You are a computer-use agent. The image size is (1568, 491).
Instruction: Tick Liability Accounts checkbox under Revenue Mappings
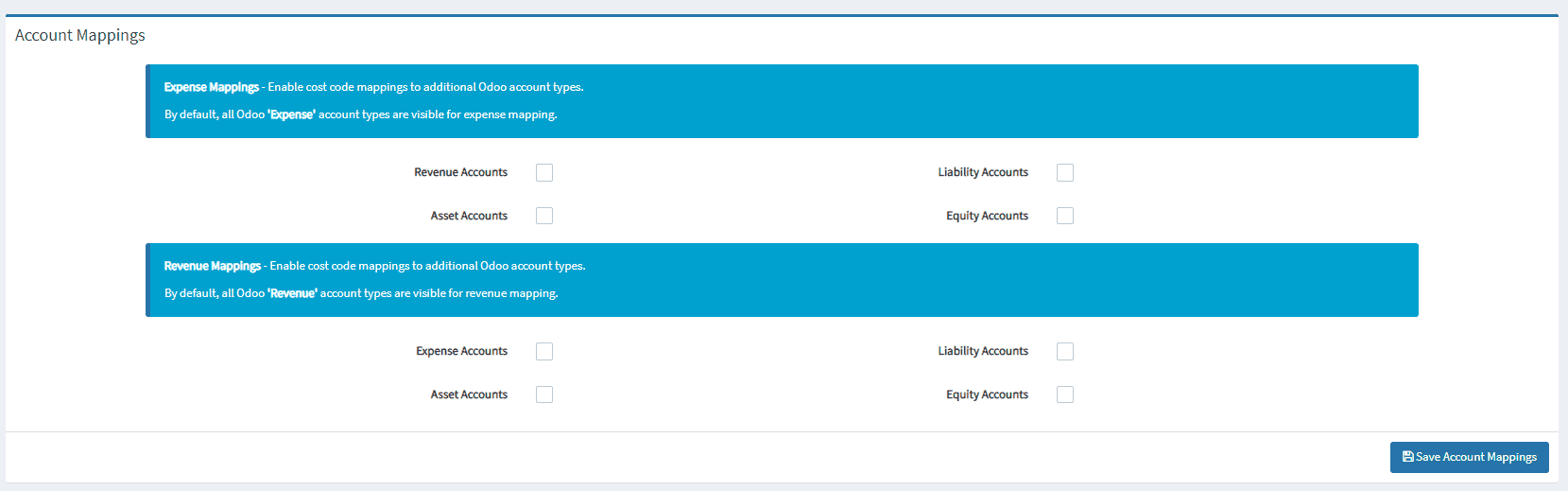pyautogui.click(x=1065, y=351)
